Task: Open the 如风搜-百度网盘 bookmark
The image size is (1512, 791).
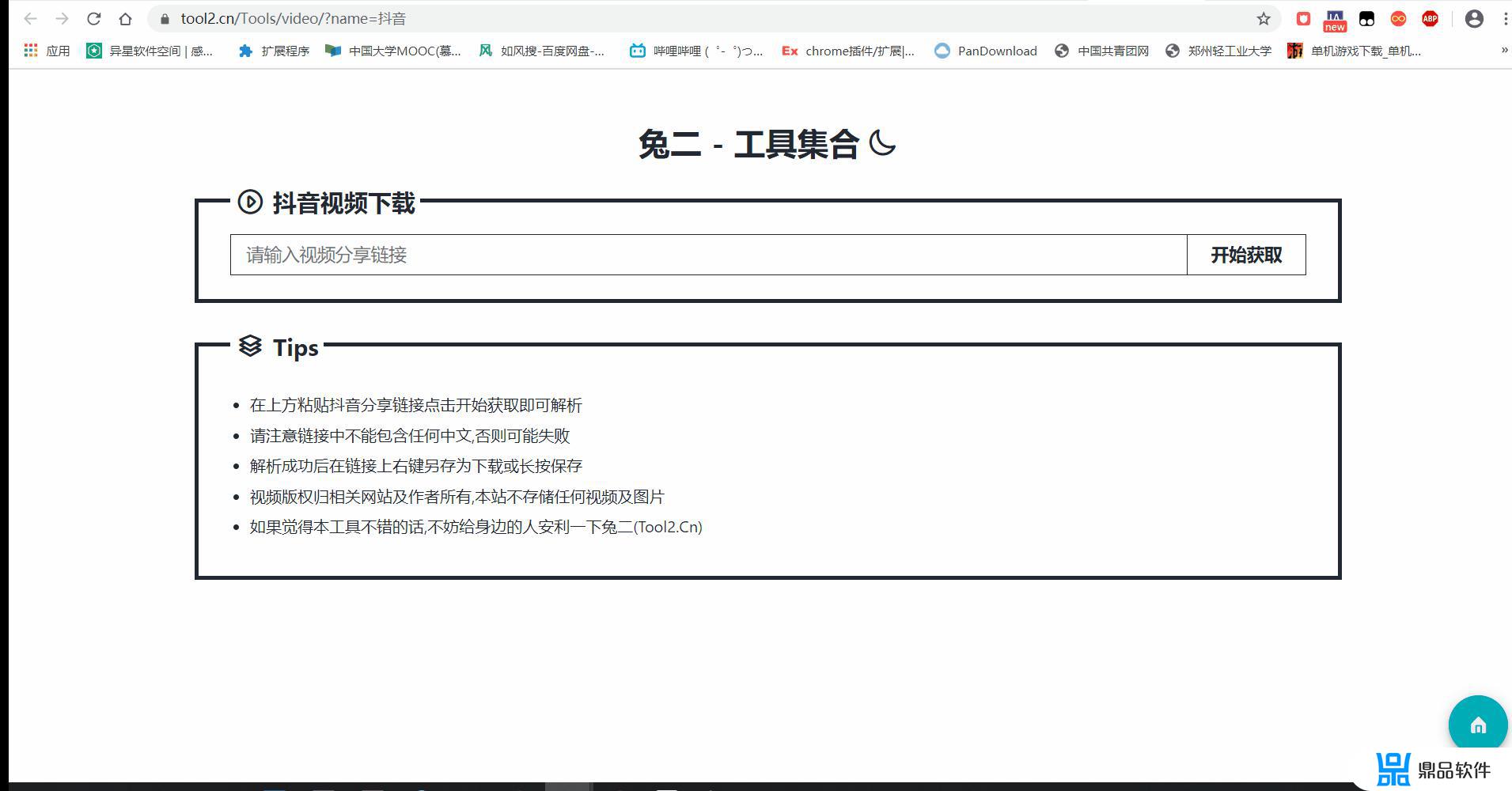Action: click(x=542, y=51)
